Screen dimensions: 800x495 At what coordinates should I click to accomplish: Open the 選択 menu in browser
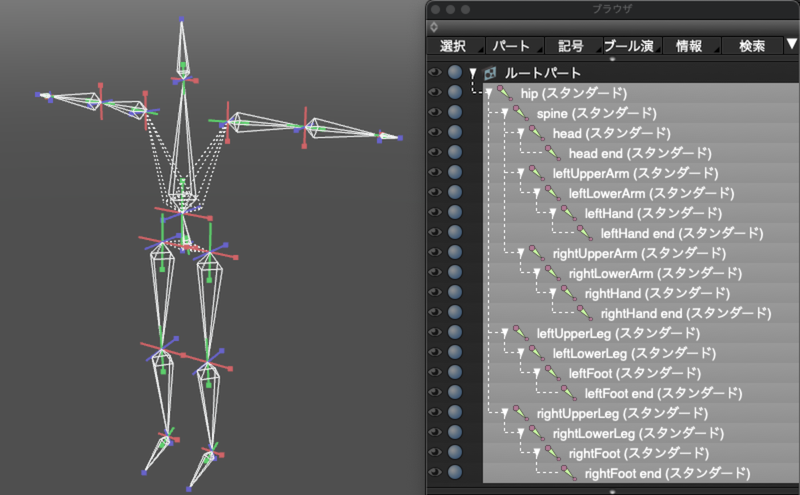455,46
